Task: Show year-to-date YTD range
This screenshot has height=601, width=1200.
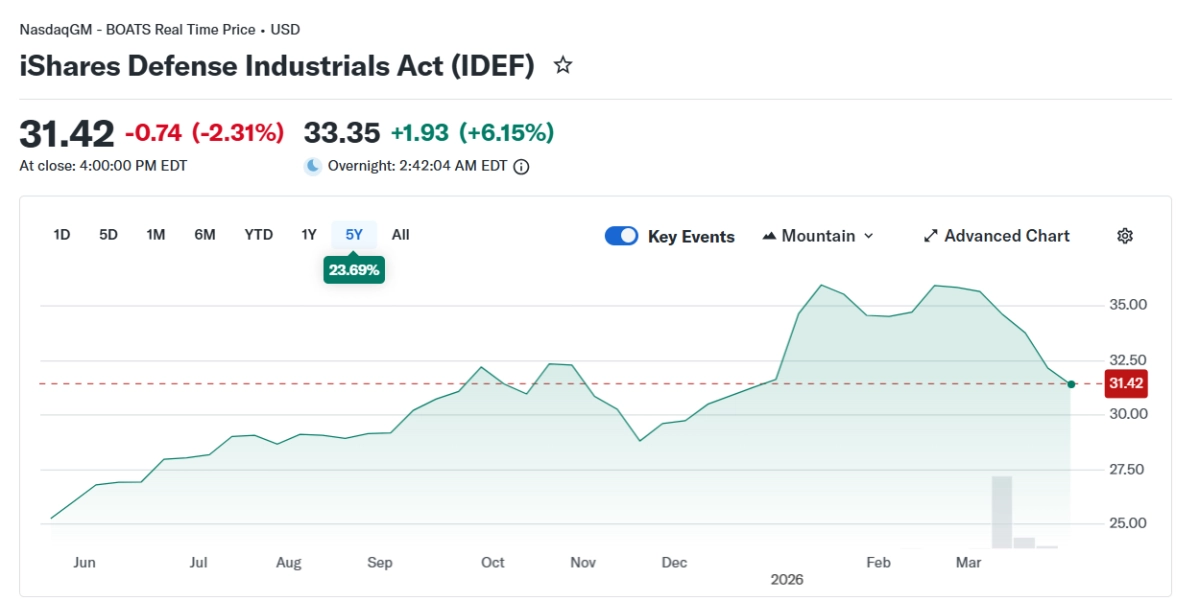Action: tap(258, 235)
